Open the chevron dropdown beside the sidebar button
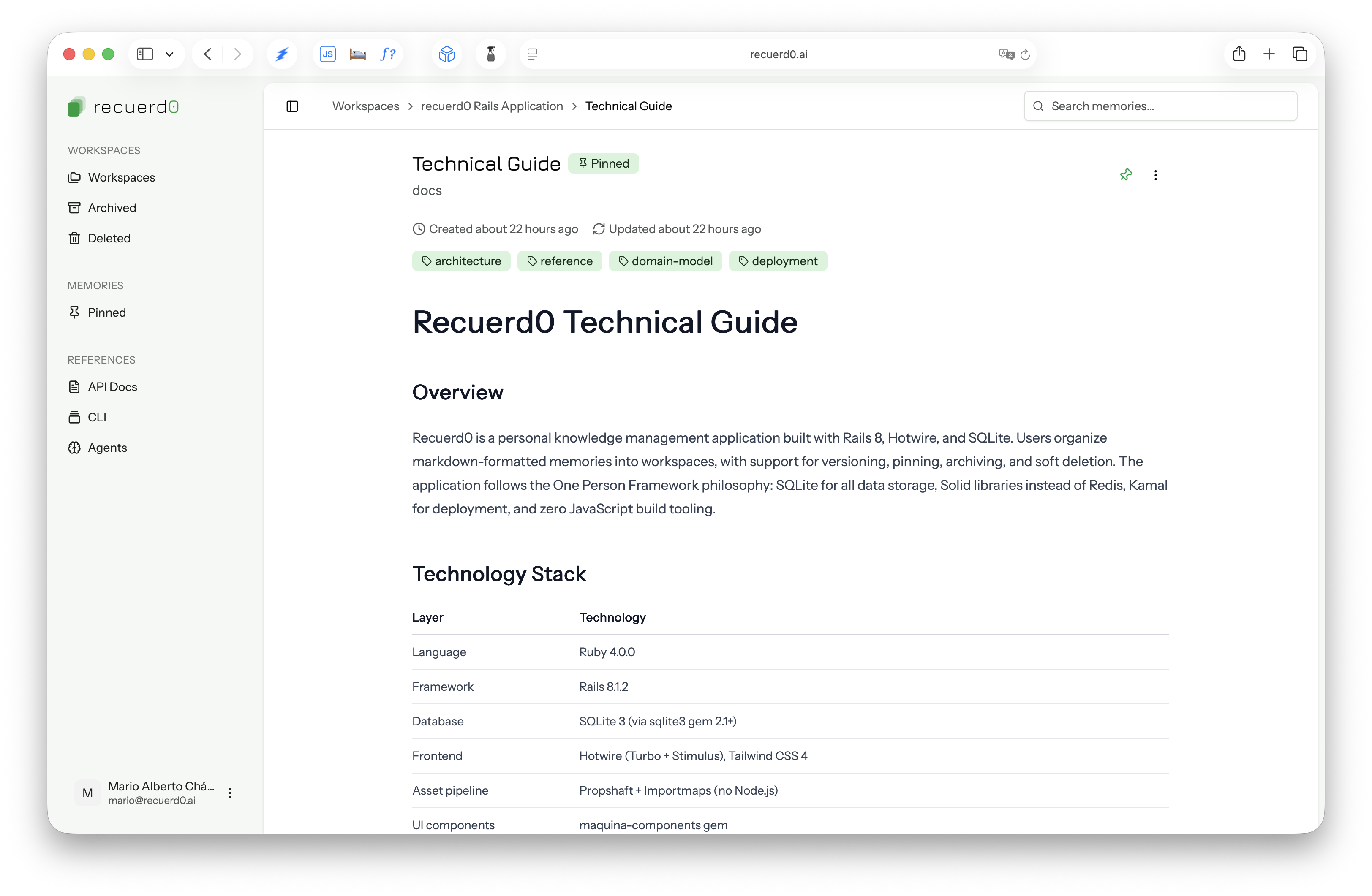The image size is (1372, 896). pos(169,54)
